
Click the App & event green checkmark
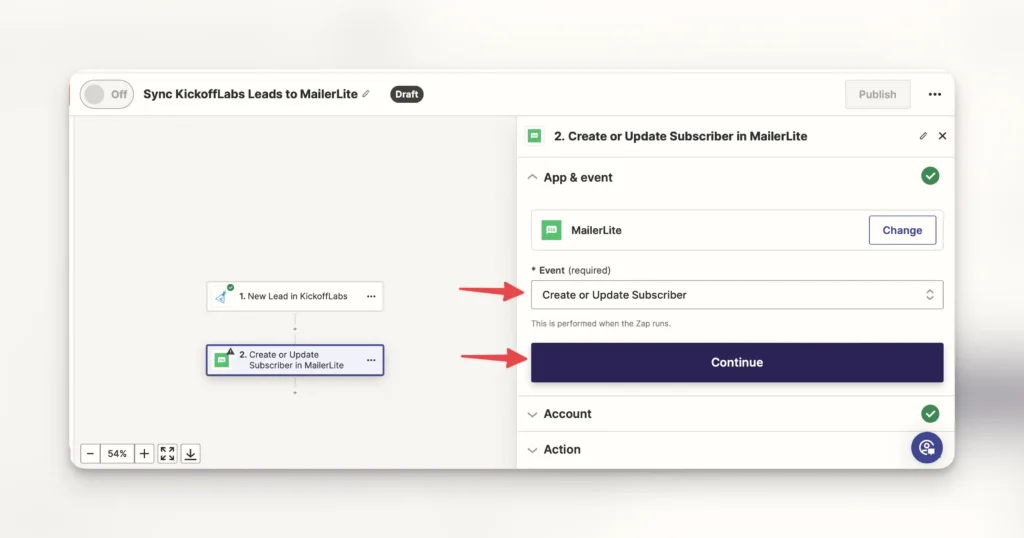[930, 176]
